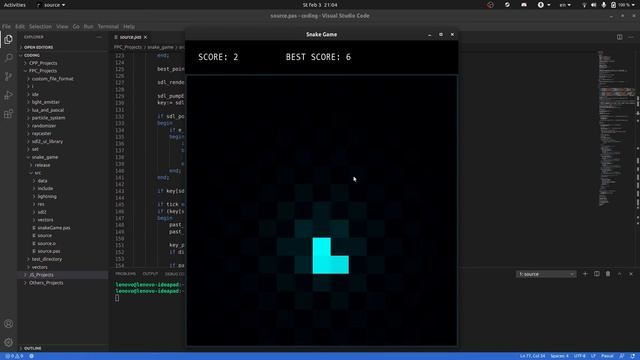Open the Edit menu
The image size is (640, 360).
point(20,27)
